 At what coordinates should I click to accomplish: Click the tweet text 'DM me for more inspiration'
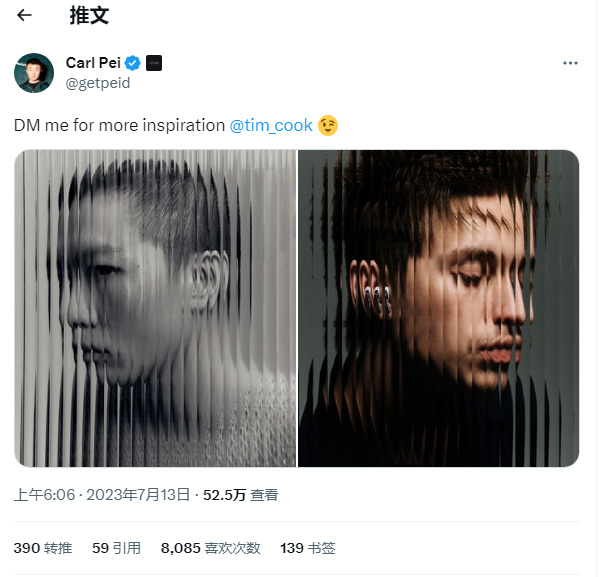pyautogui.click(x=119, y=126)
